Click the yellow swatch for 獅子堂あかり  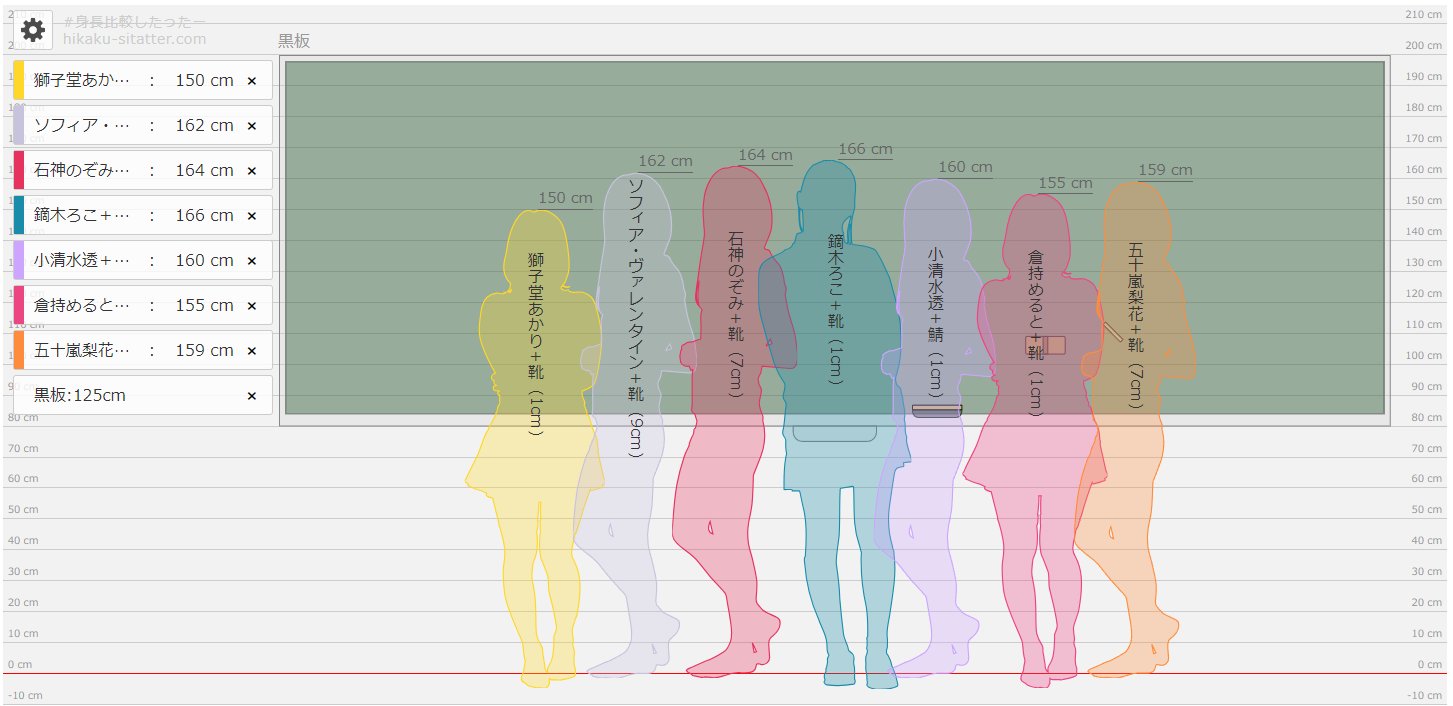coord(19,80)
